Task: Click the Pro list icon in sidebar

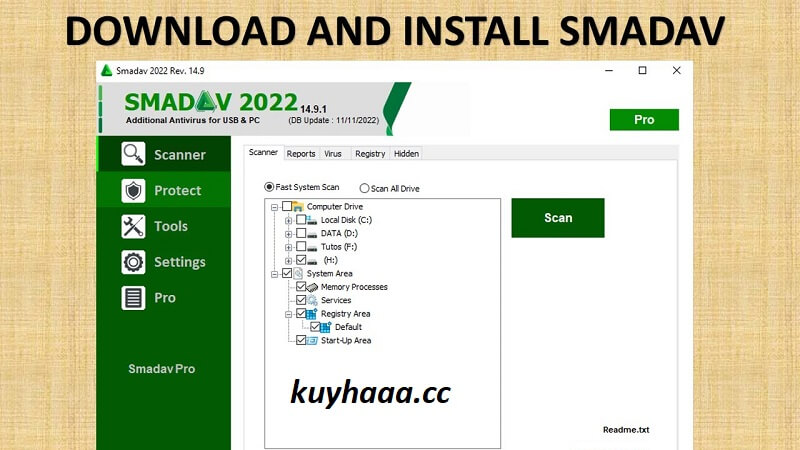Action: pos(133,298)
